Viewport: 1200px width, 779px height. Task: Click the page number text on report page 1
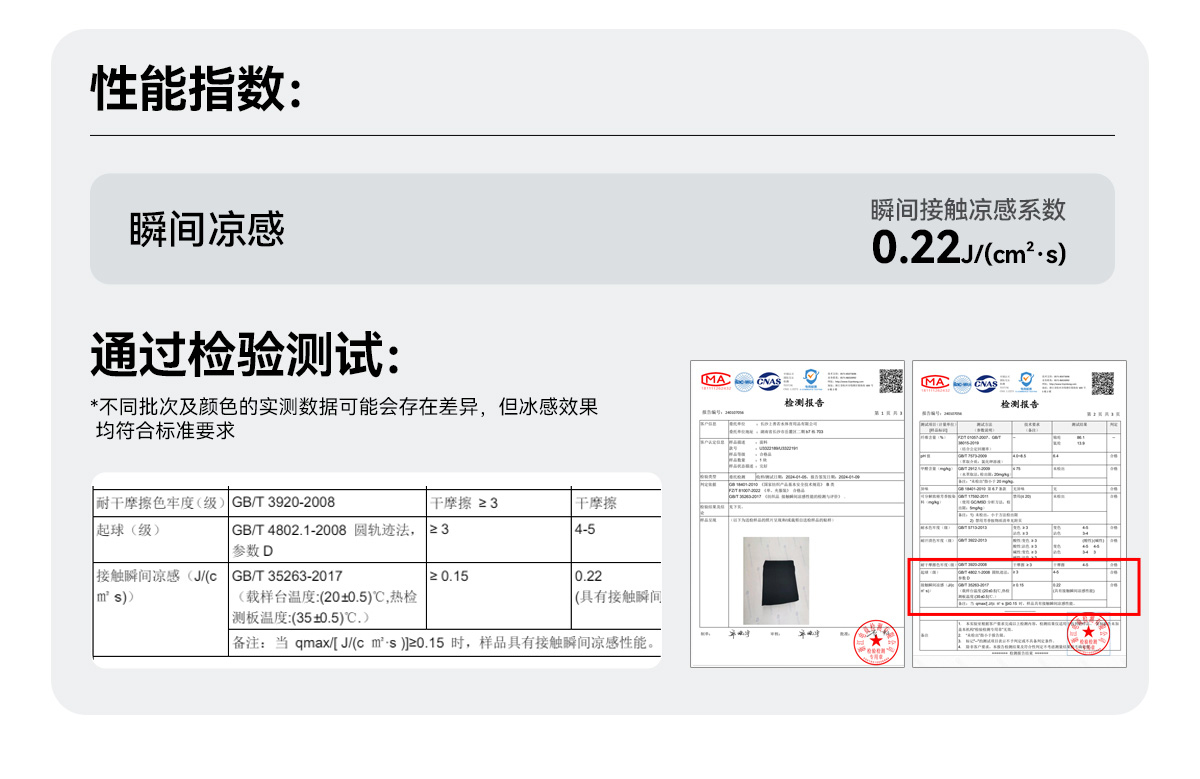point(888,412)
